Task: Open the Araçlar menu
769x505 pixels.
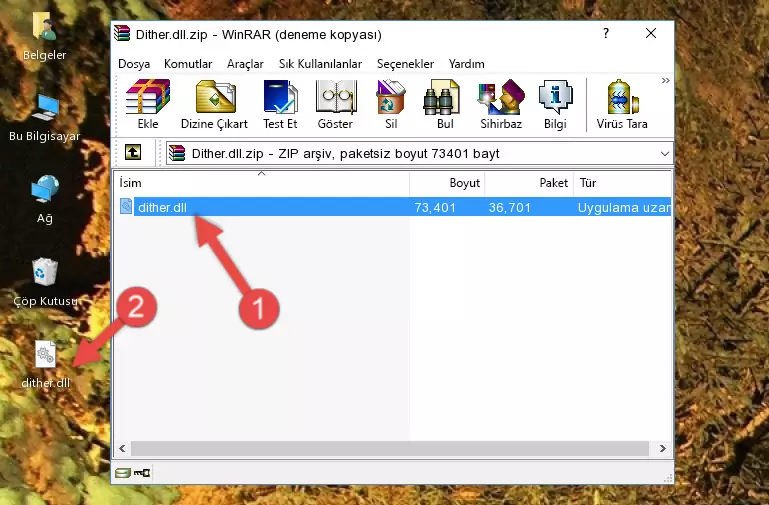Action: tap(245, 64)
